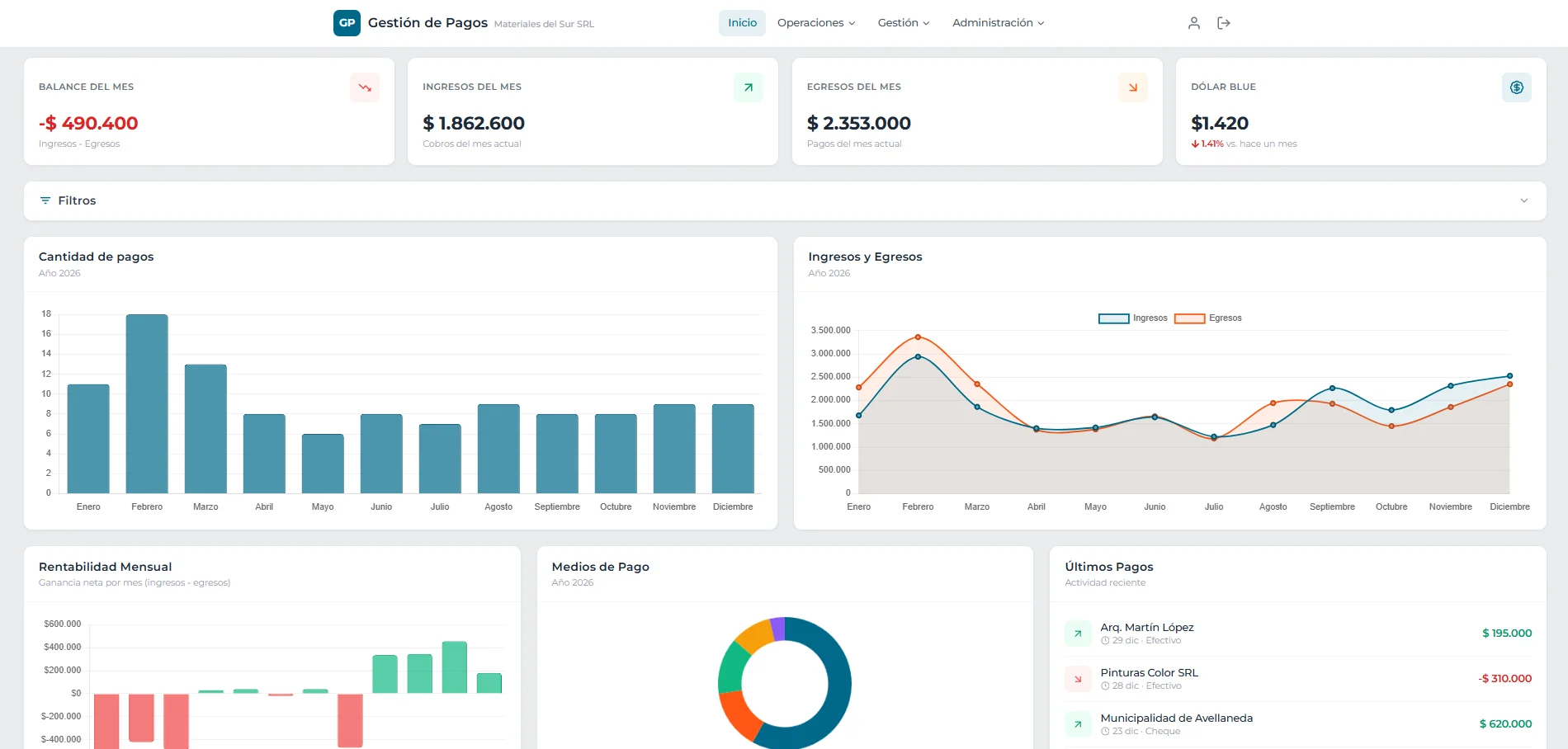
Task: Toggle the Egresos legend series
Action: pyautogui.click(x=1208, y=318)
